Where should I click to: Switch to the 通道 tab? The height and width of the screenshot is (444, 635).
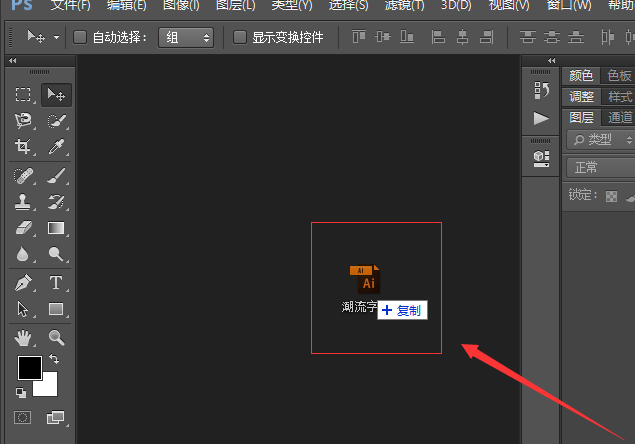pos(620,118)
